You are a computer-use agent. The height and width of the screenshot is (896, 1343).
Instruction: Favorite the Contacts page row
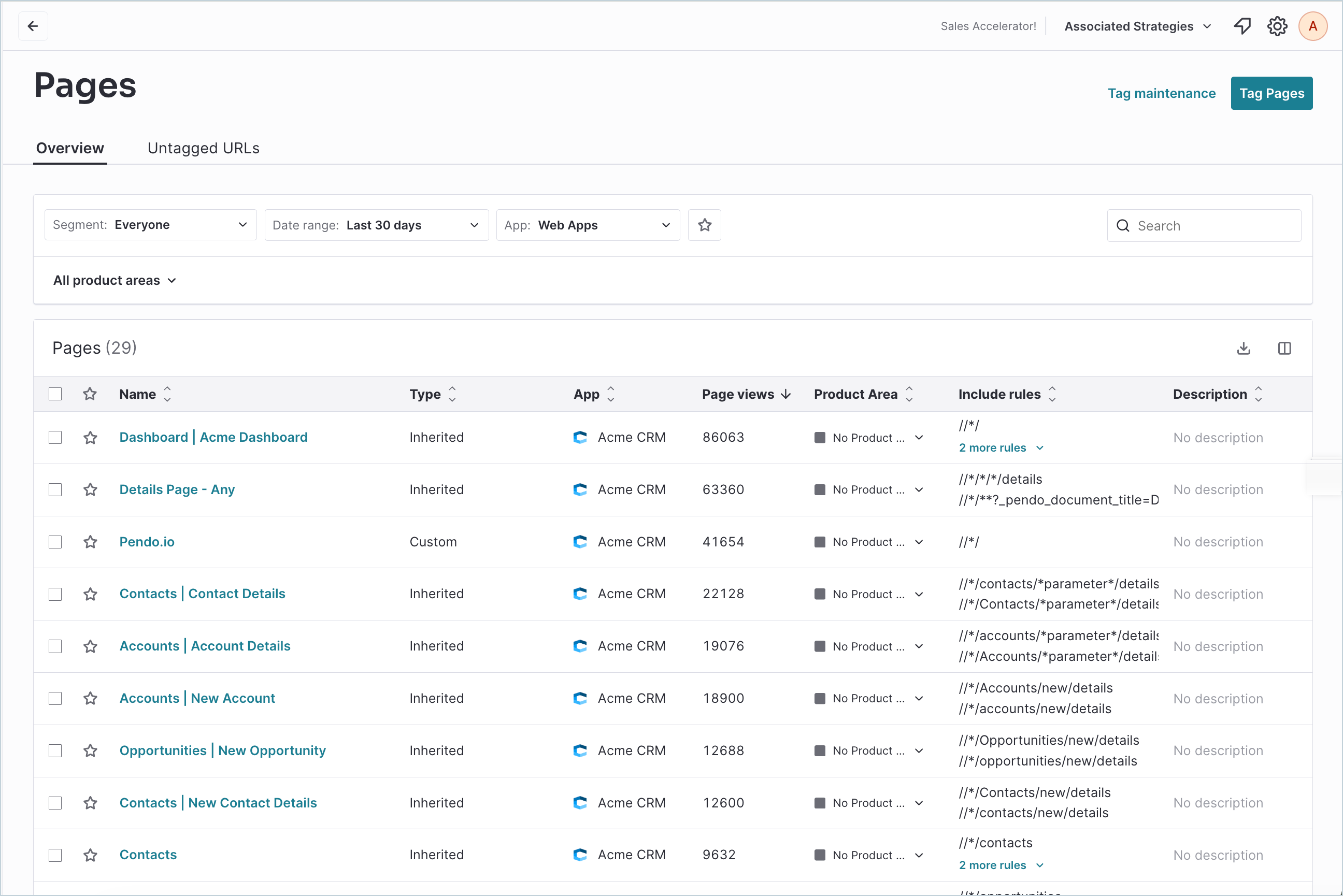[90, 856]
